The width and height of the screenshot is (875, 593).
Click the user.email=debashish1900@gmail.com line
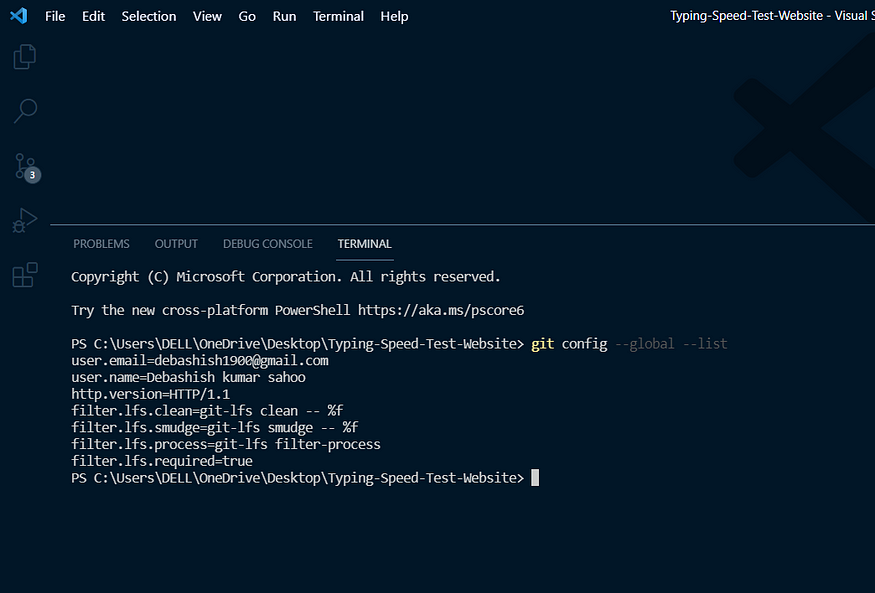click(200, 360)
